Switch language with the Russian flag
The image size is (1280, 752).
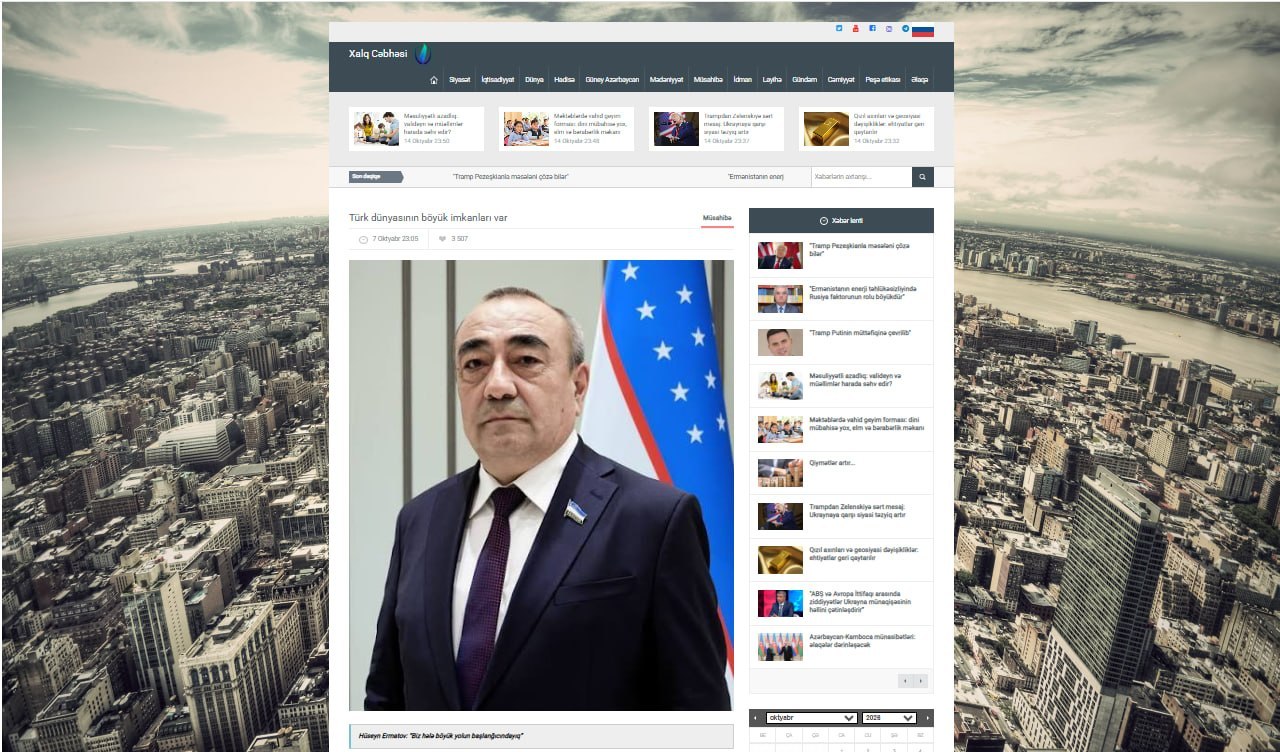click(x=923, y=30)
